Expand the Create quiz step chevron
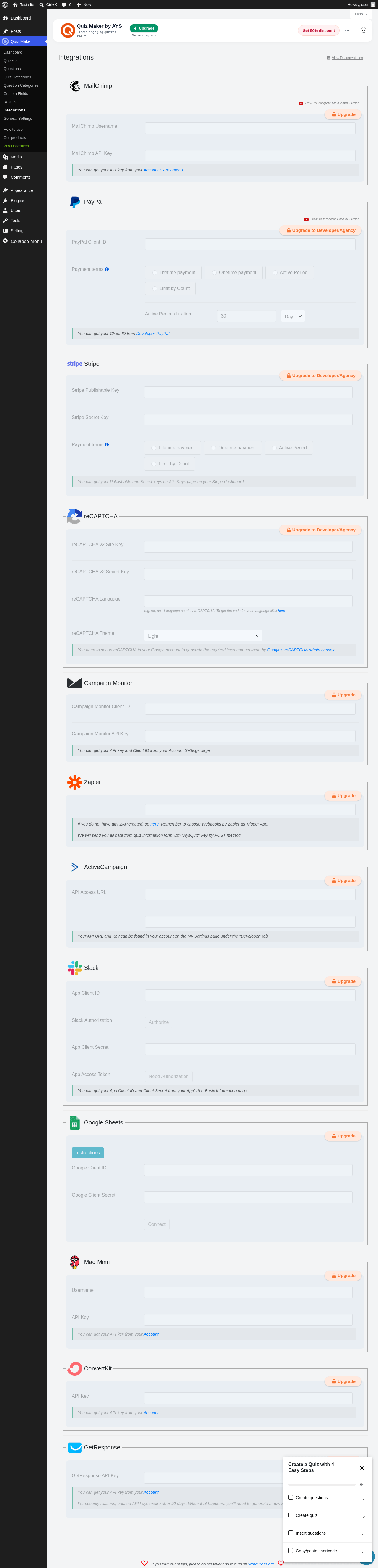This screenshot has width=378, height=1568. (363, 1516)
